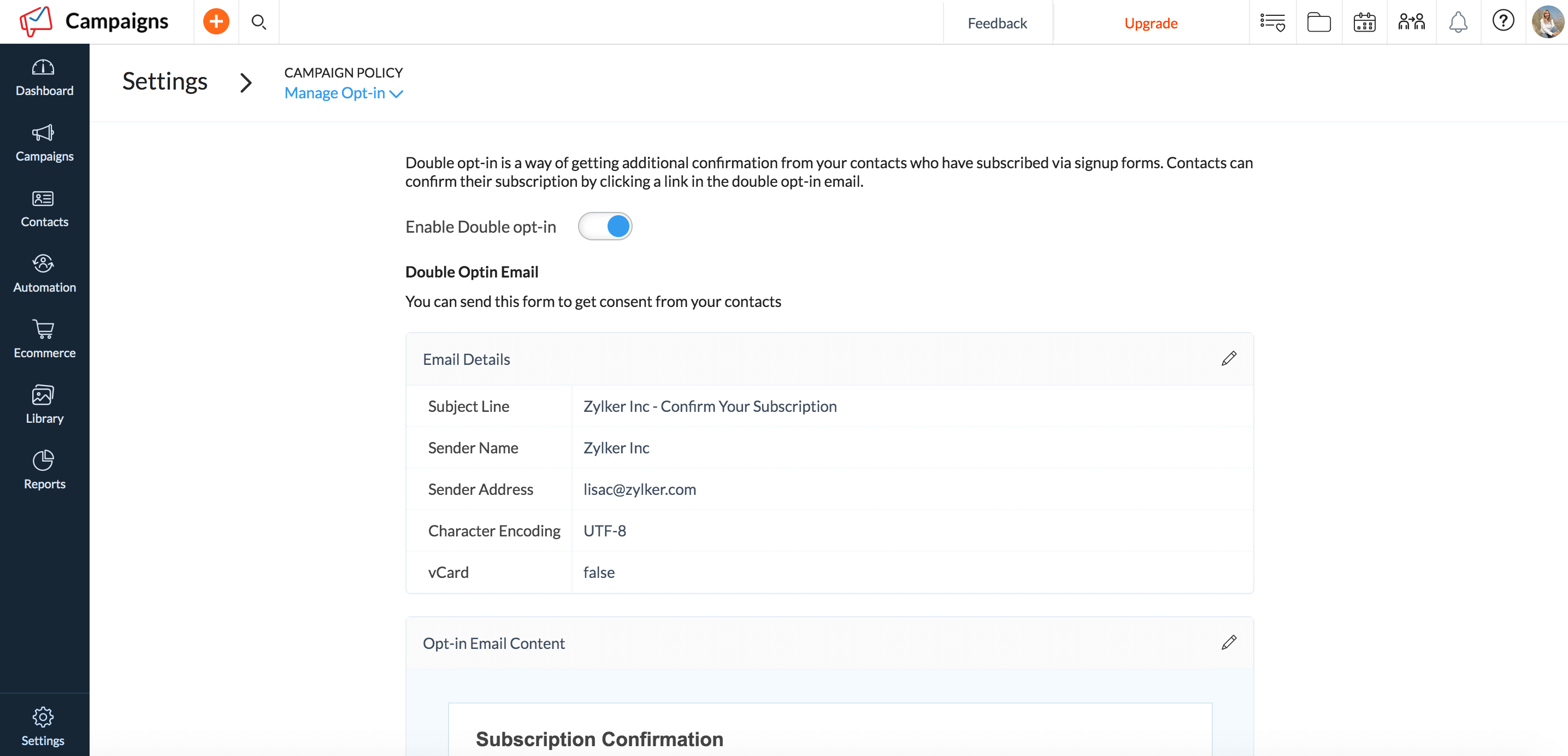
Task: Open the folder icon in top bar
Action: tap(1318, 22)
